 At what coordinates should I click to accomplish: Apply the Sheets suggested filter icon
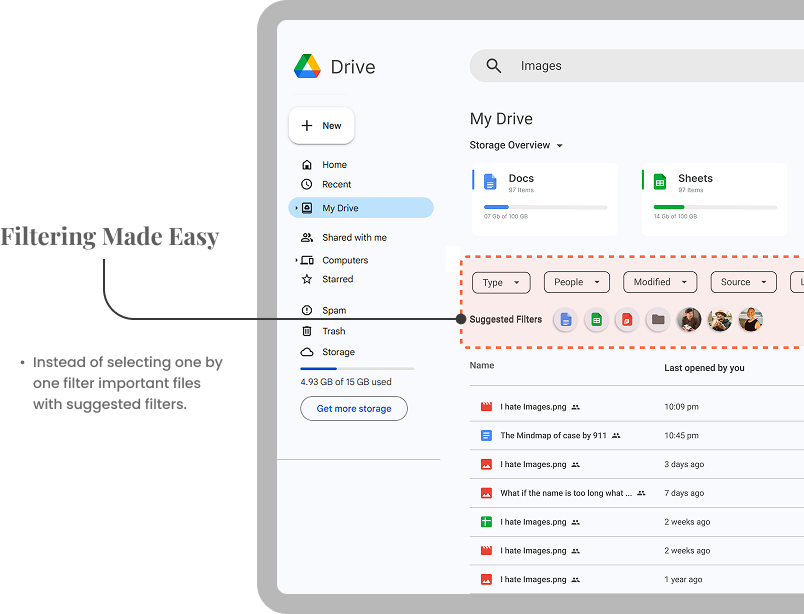596,320
